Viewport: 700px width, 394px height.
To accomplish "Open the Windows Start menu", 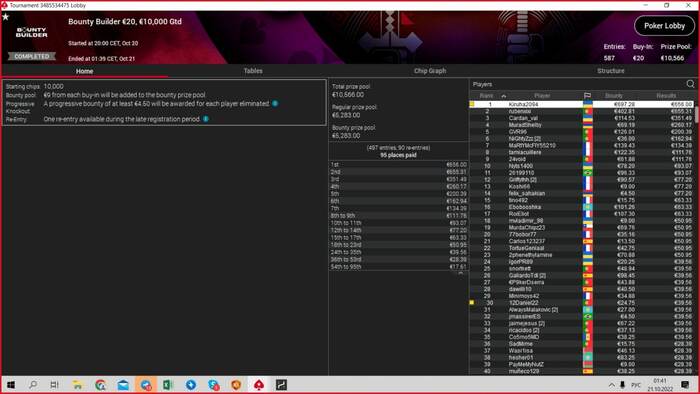I will 11,385.
